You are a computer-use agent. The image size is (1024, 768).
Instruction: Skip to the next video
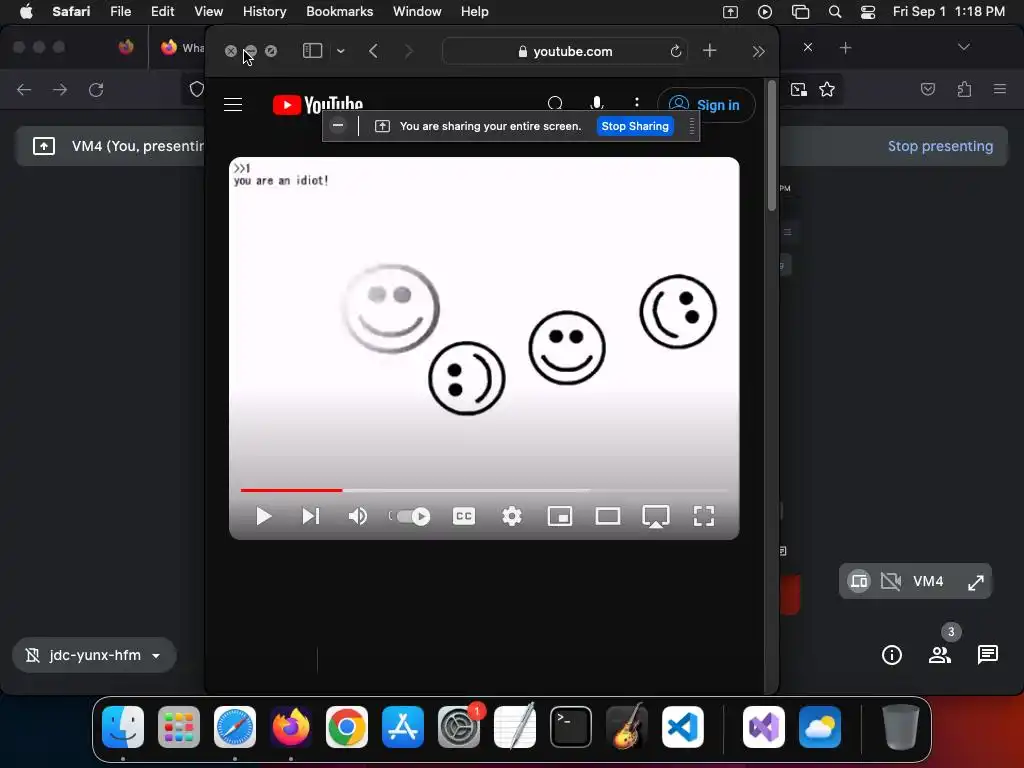(311, 517)
